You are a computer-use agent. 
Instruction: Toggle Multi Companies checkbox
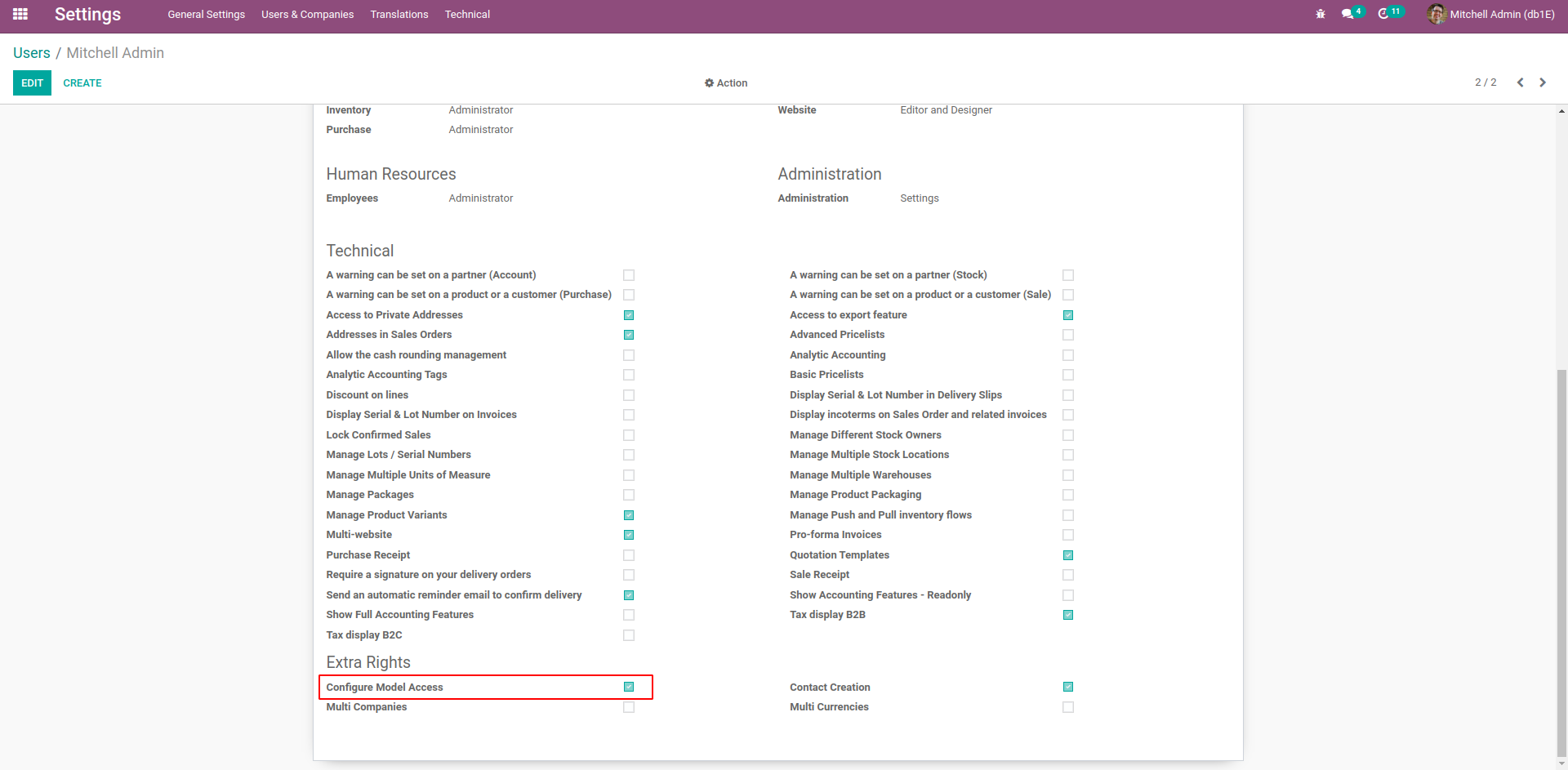pyautogui.click(x=629, y=707)
